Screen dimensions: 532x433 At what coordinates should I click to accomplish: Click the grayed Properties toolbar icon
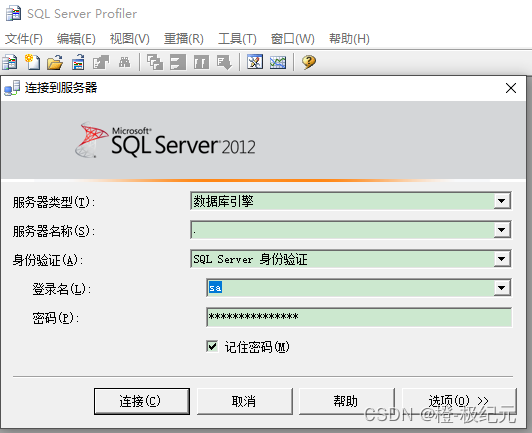click(x=101, y=62)
